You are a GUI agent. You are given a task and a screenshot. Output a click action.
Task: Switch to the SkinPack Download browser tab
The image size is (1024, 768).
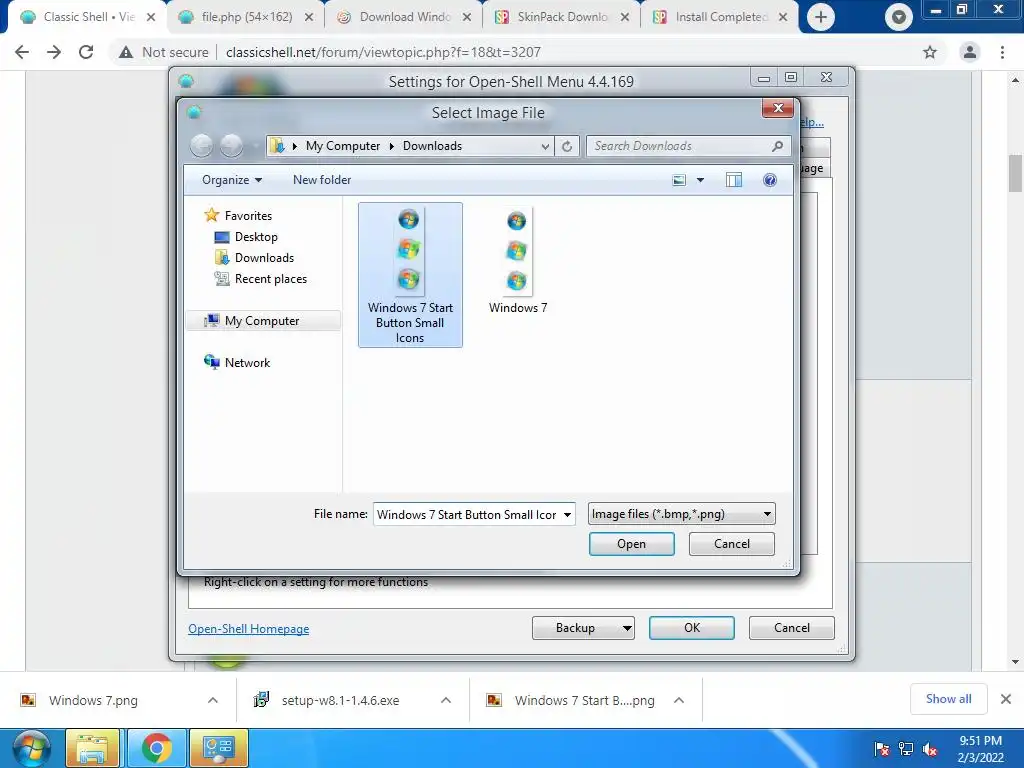562,17
